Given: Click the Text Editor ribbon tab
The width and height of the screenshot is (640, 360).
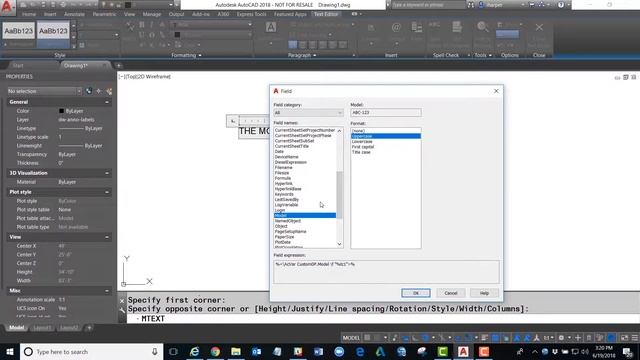Looking at the screenshot, I should (x=326, y=14).
